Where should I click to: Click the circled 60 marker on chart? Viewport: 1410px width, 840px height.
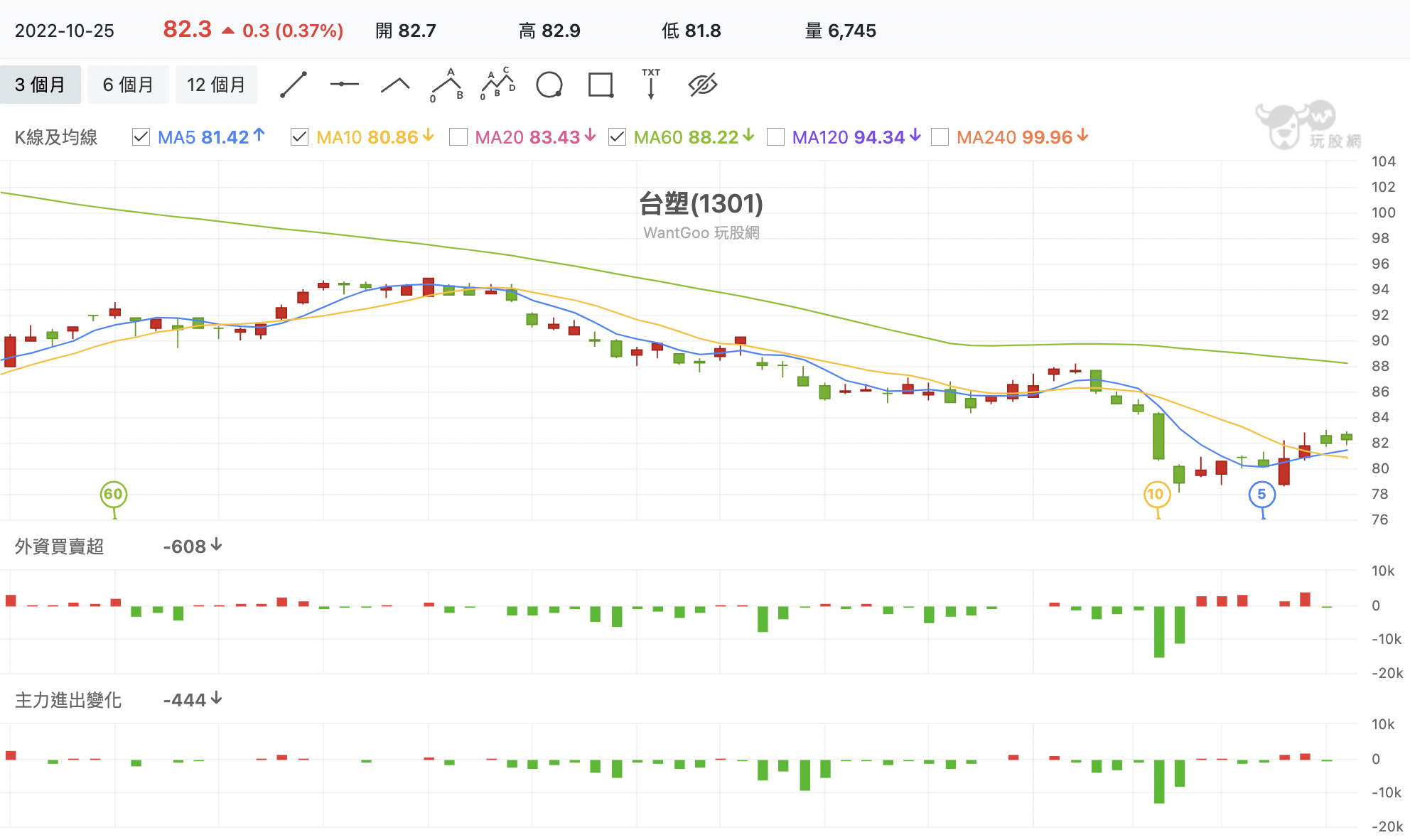tap(113, 492)
